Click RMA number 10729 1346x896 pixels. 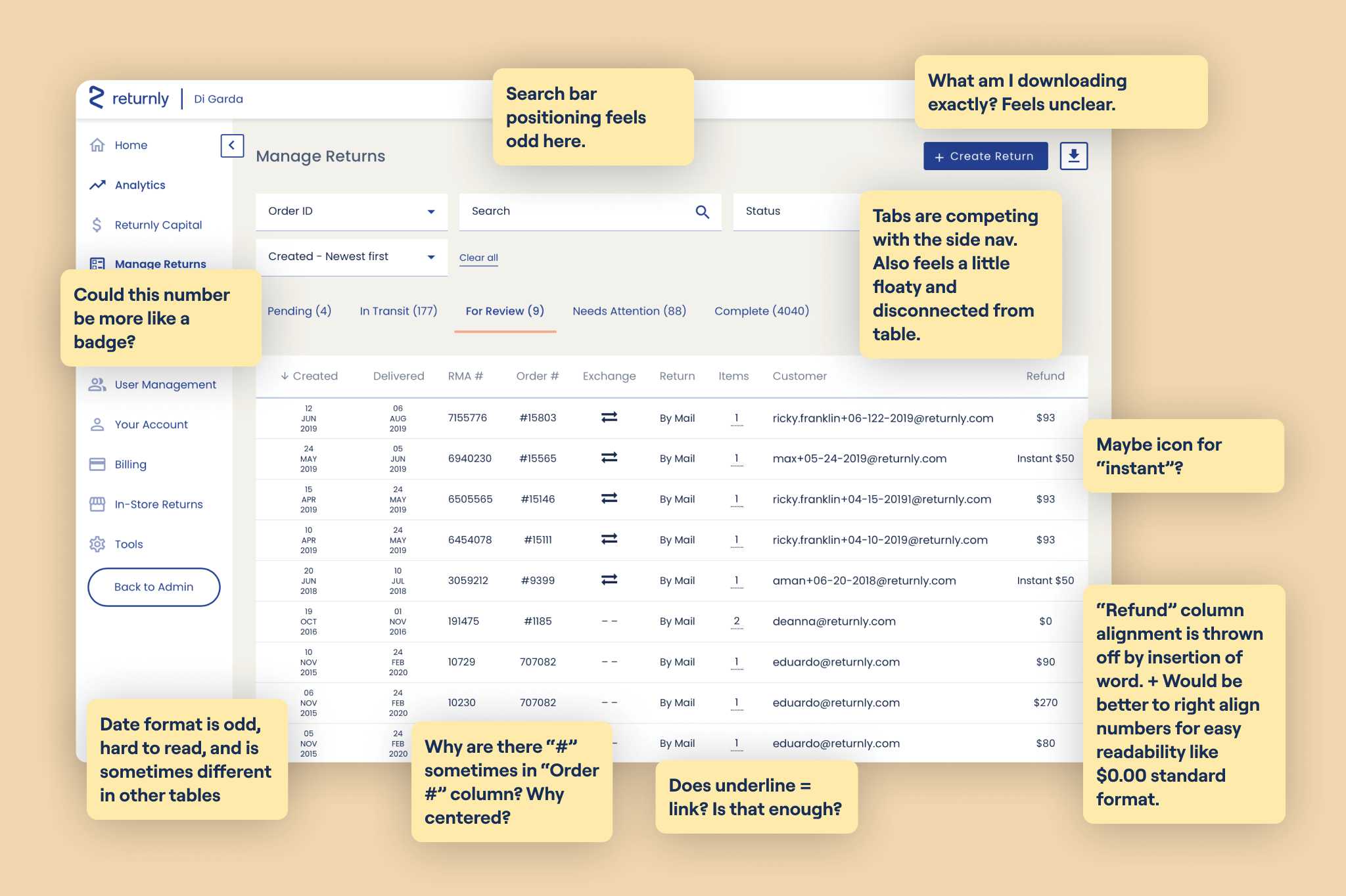pyautogui.click(x=461, y=662)
